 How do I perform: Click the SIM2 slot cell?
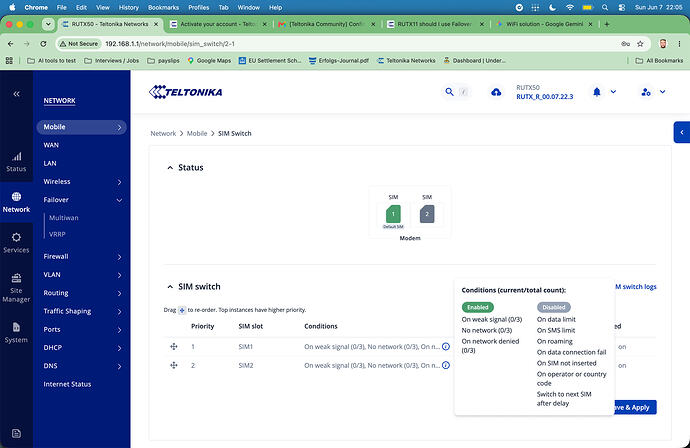click(x=246, y=365)
